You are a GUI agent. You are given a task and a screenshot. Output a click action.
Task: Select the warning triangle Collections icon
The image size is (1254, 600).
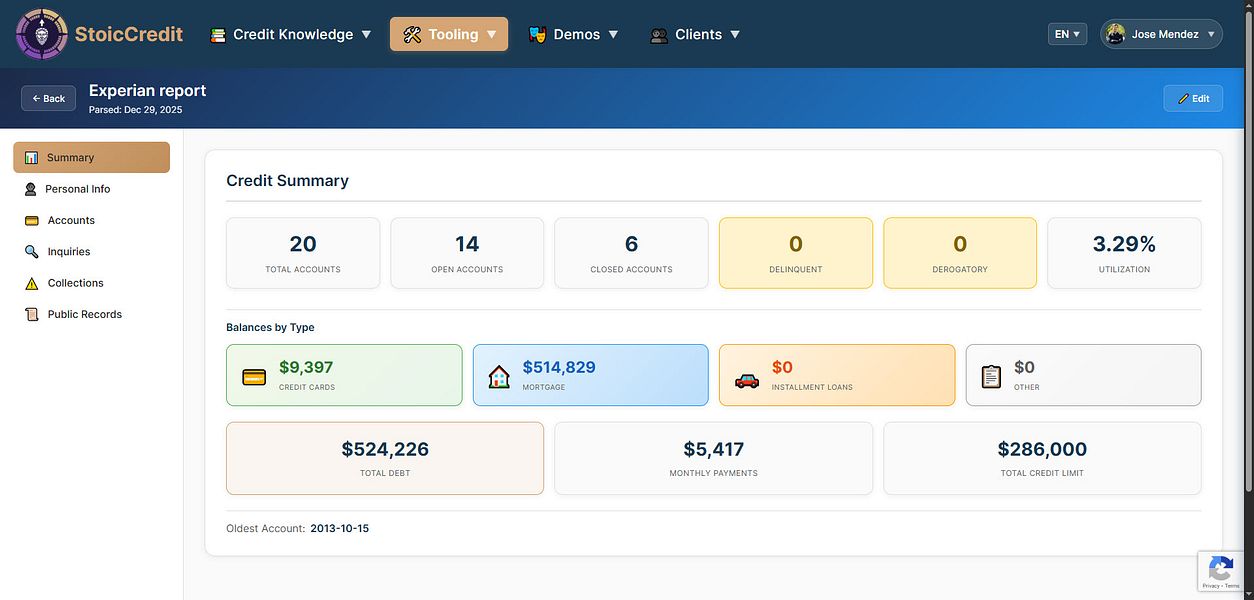click(x=29, y=282)
